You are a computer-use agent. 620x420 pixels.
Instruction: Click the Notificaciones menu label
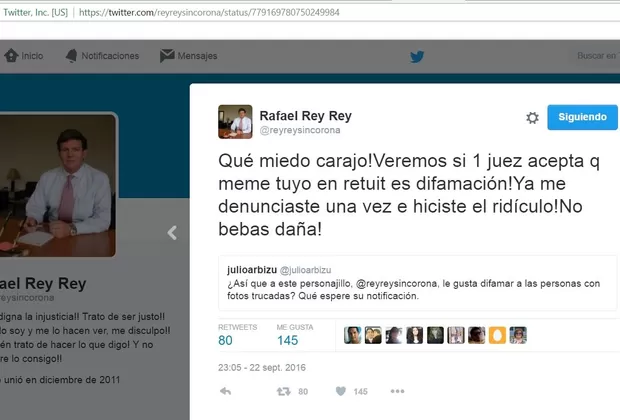pos(110,56)
